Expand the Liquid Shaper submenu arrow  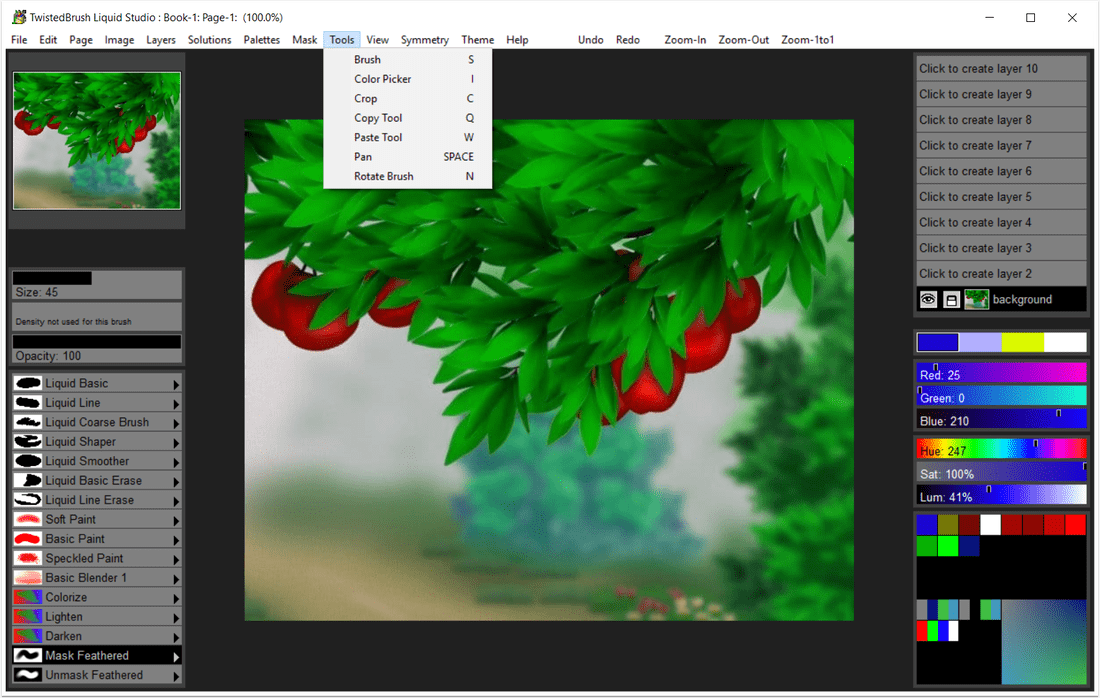176,442
